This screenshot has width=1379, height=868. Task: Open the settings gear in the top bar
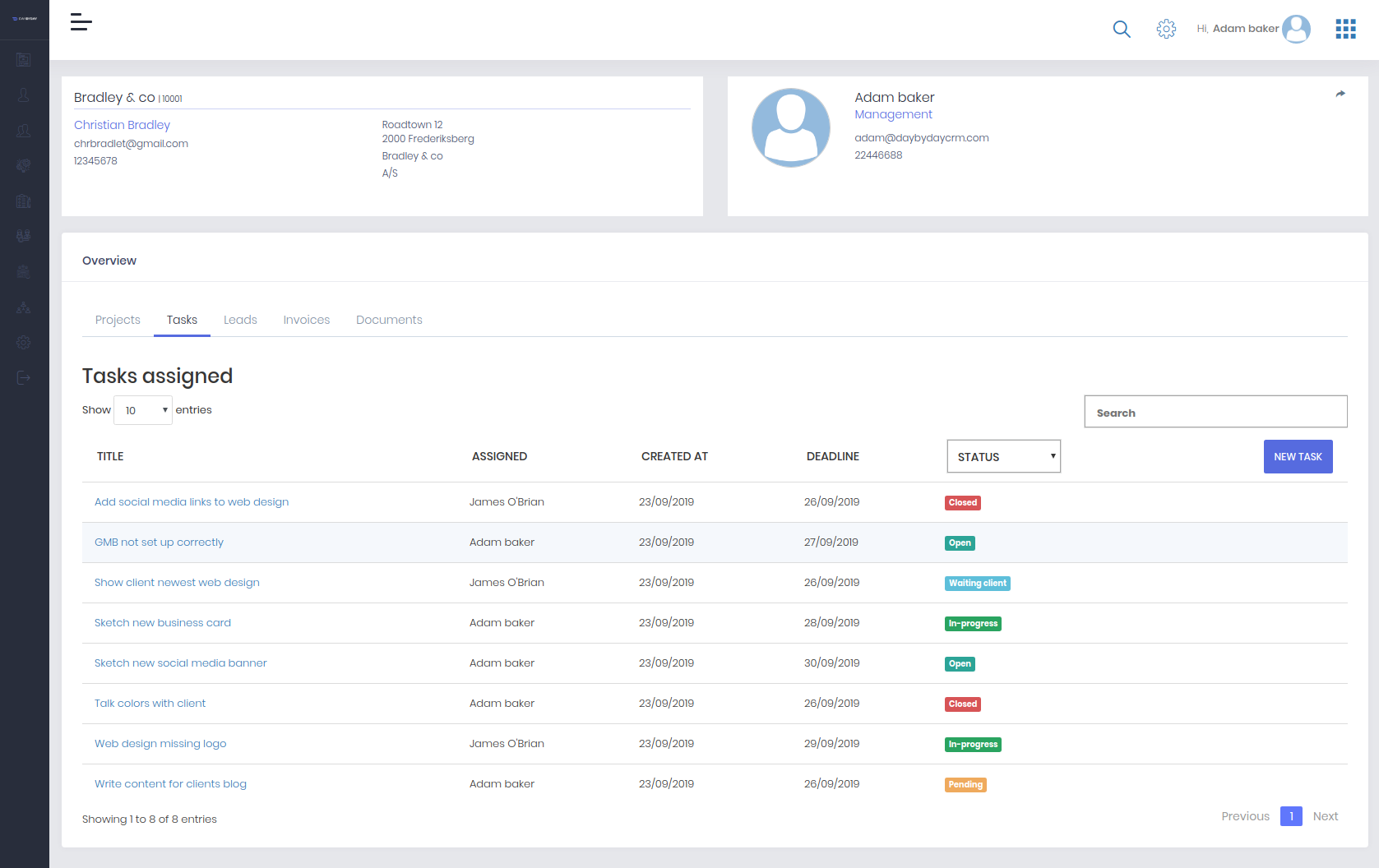pyautogui.click(x=1165, y=29)
